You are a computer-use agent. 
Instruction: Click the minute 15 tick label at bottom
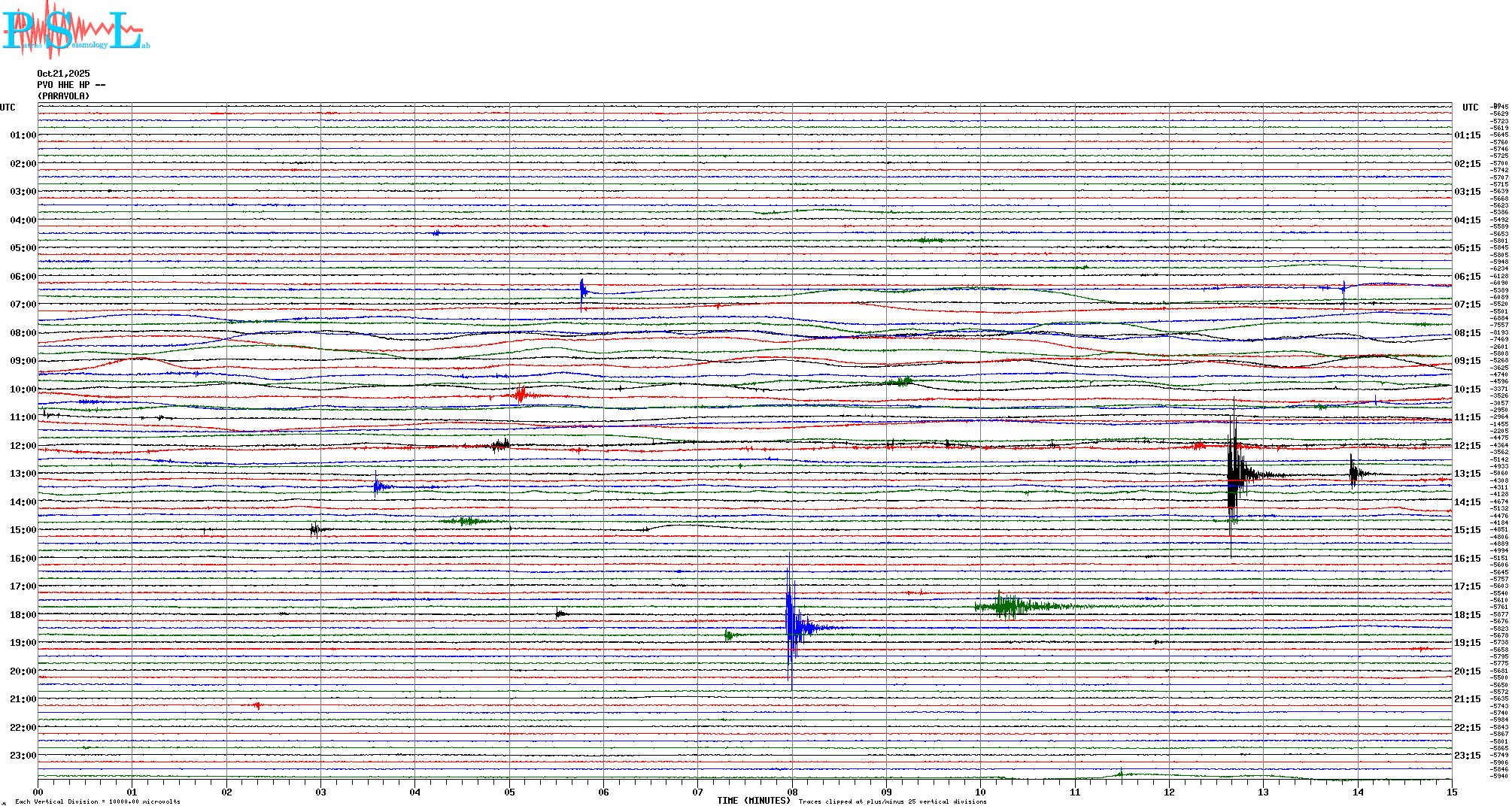click(1451, 792)
